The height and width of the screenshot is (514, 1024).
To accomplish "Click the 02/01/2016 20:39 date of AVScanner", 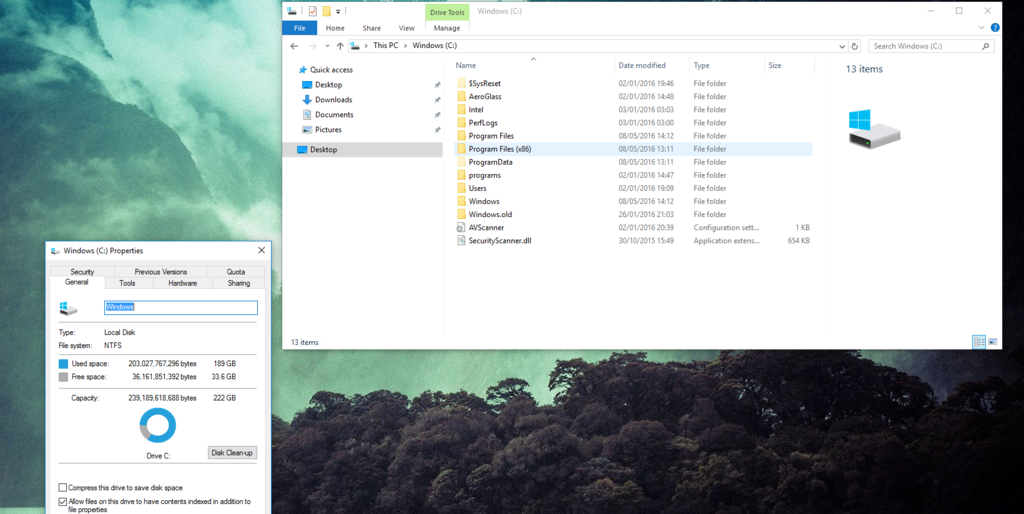I will pos(646,227).
